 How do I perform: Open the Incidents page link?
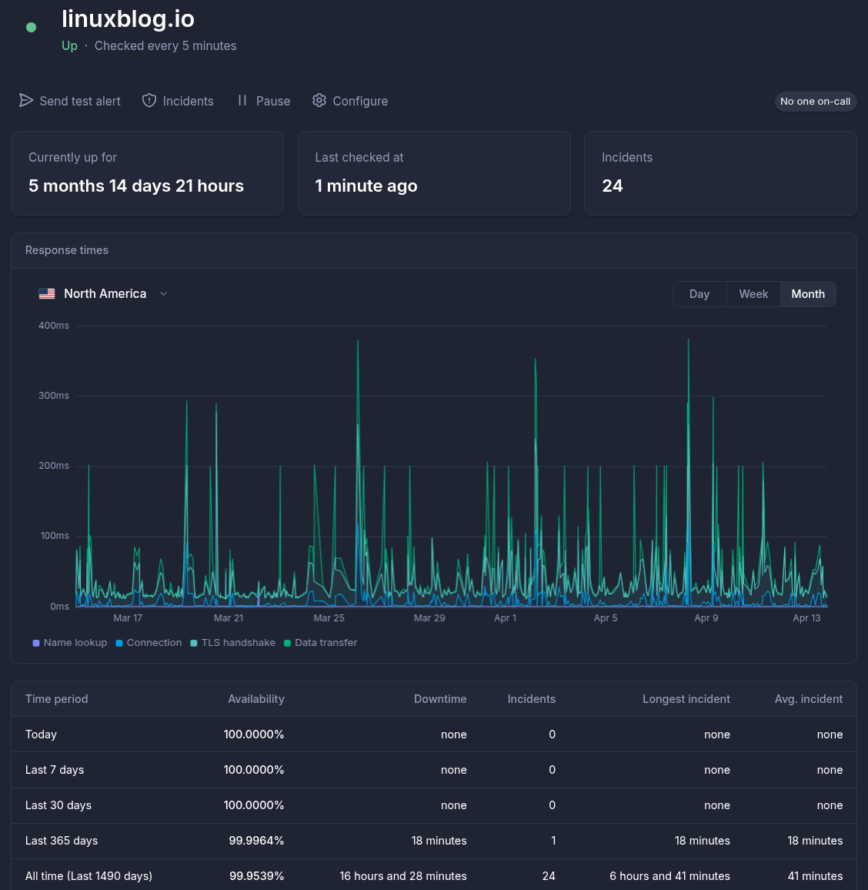178,101
